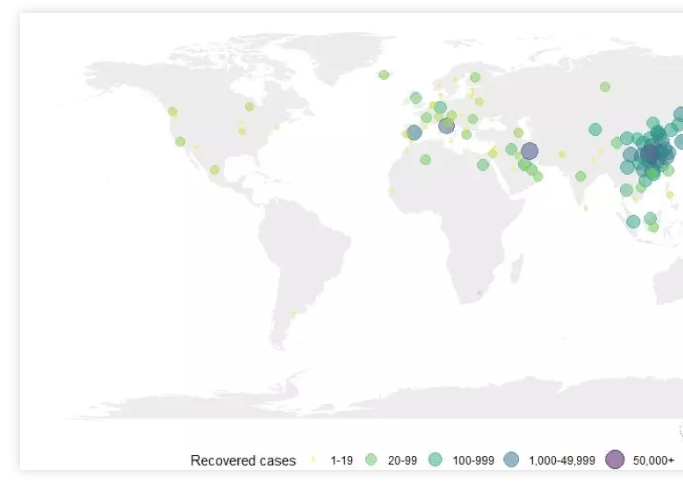Click the 100-999 teal legend circle
The image size is (683, 494).
(435, 460)
